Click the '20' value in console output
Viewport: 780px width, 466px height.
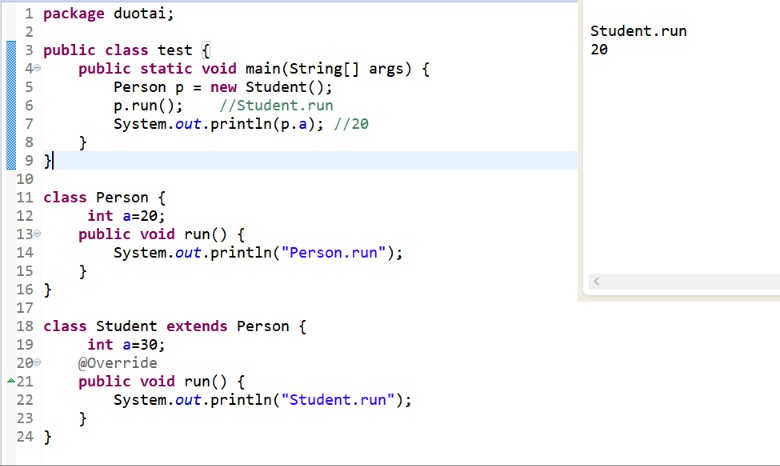point(599,49)
